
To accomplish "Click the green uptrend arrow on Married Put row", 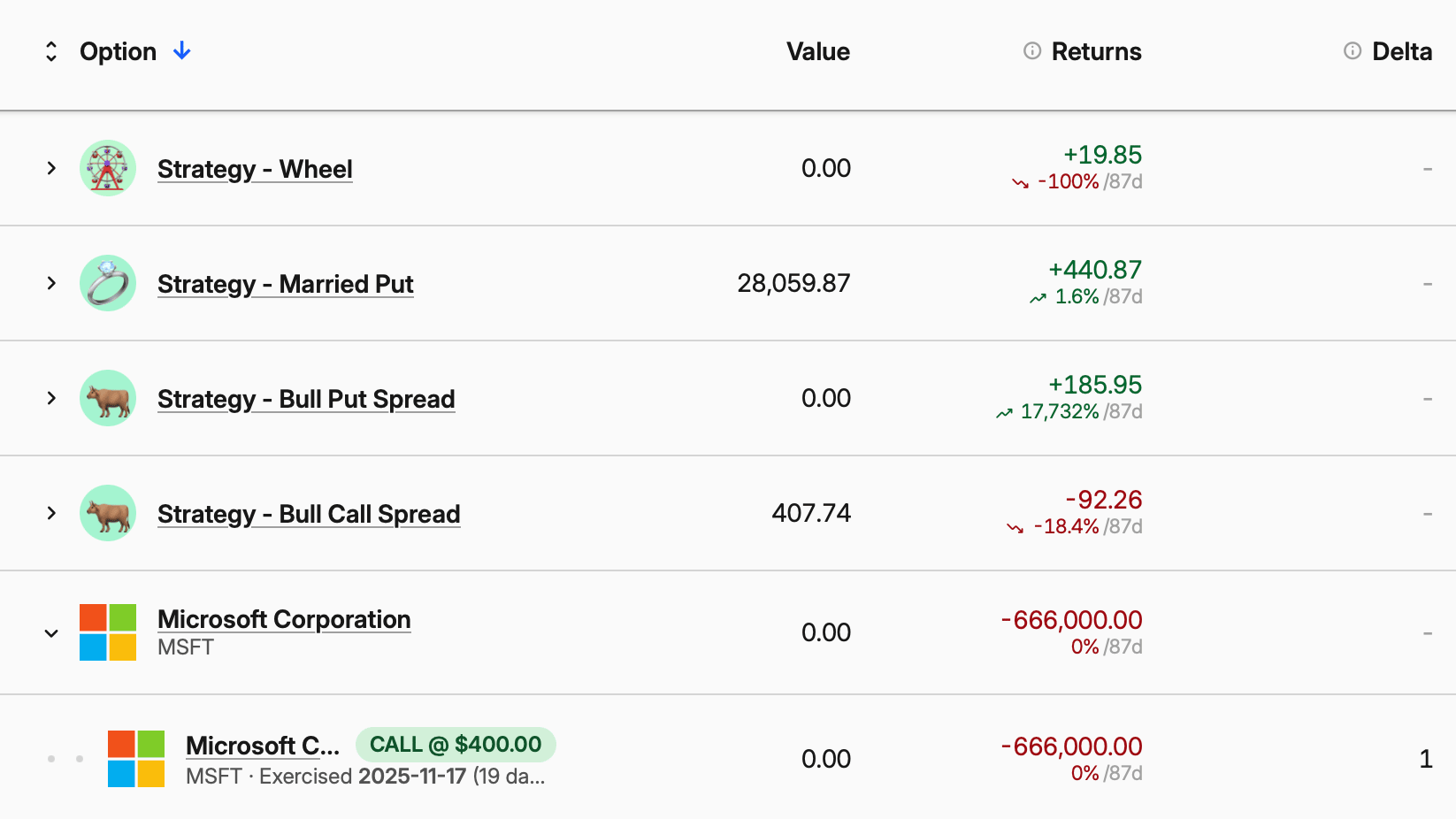I will pos(1036,298).
